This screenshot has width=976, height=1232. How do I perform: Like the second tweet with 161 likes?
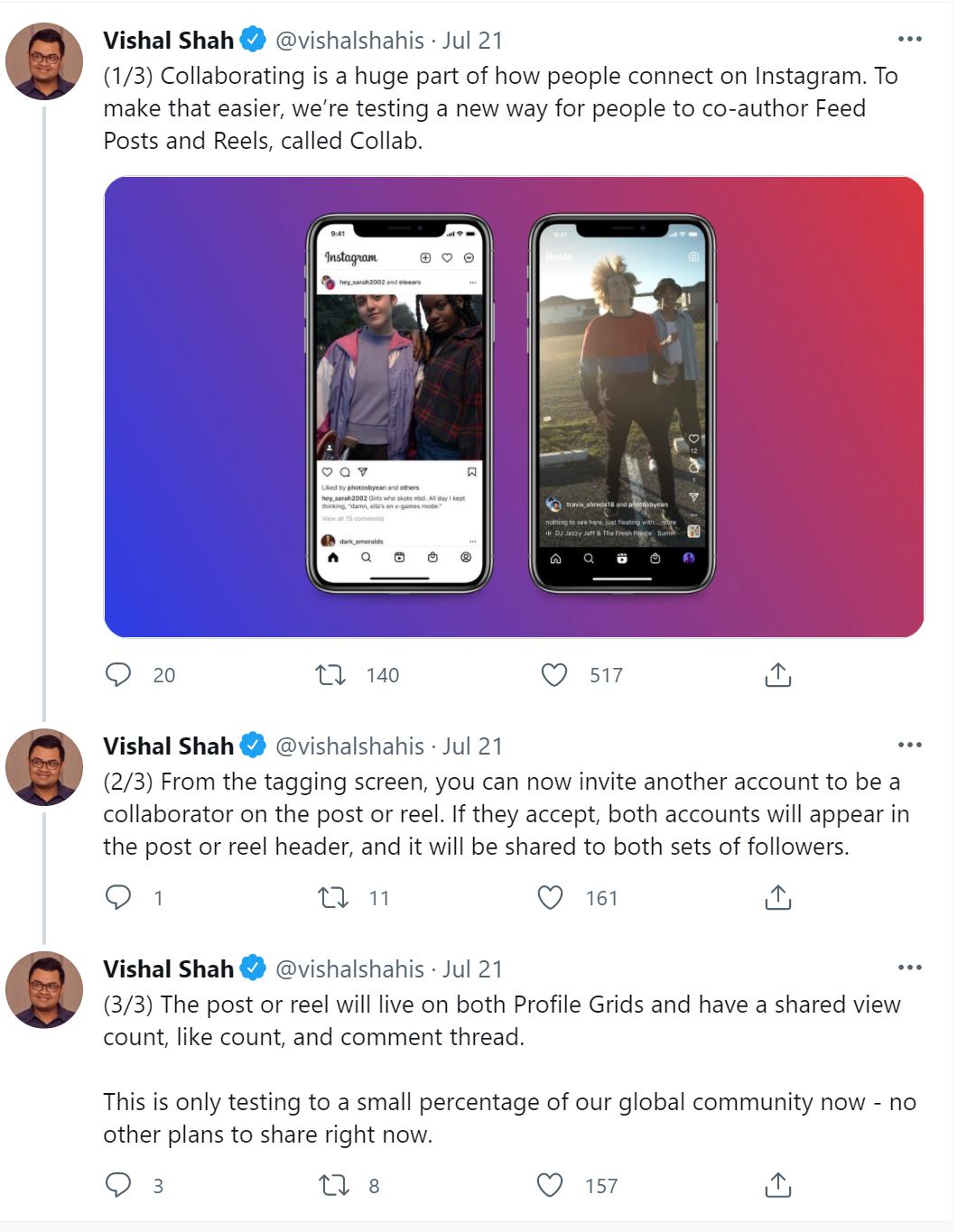tap(551, 897)
